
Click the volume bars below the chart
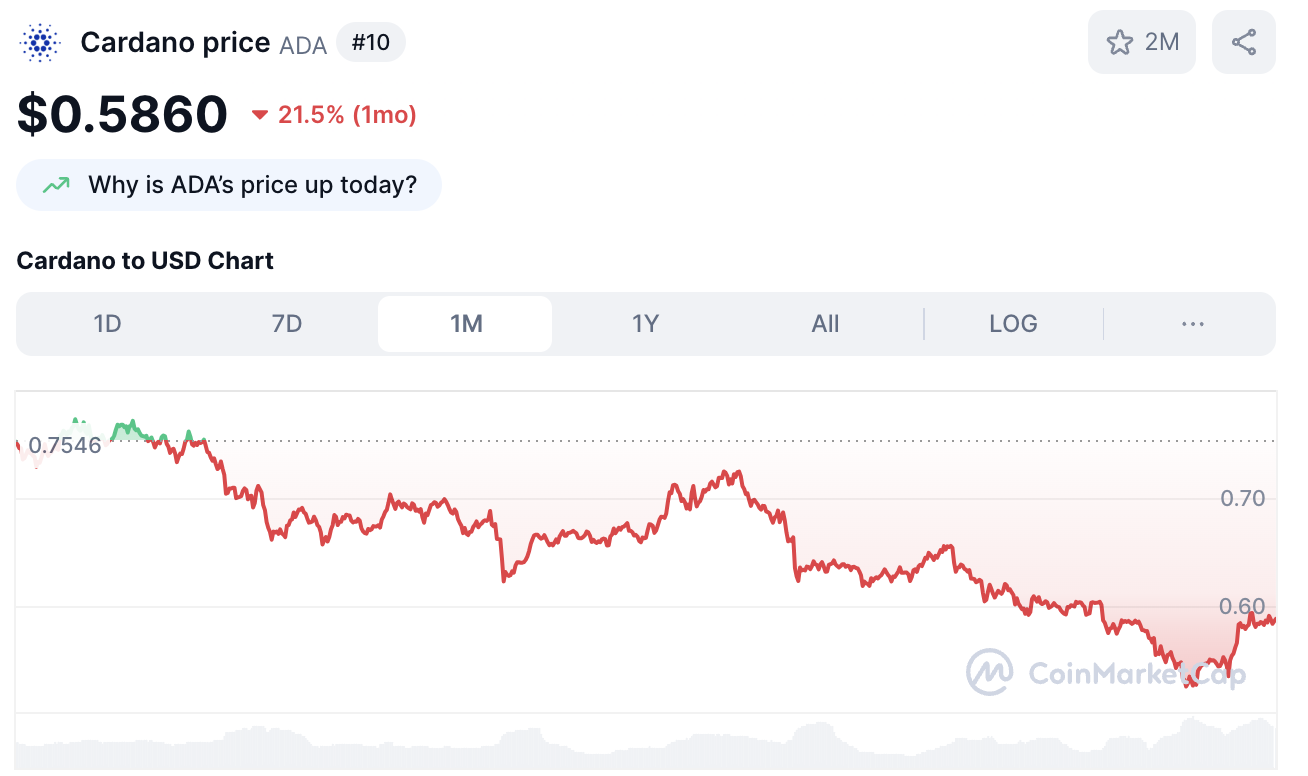646,746
